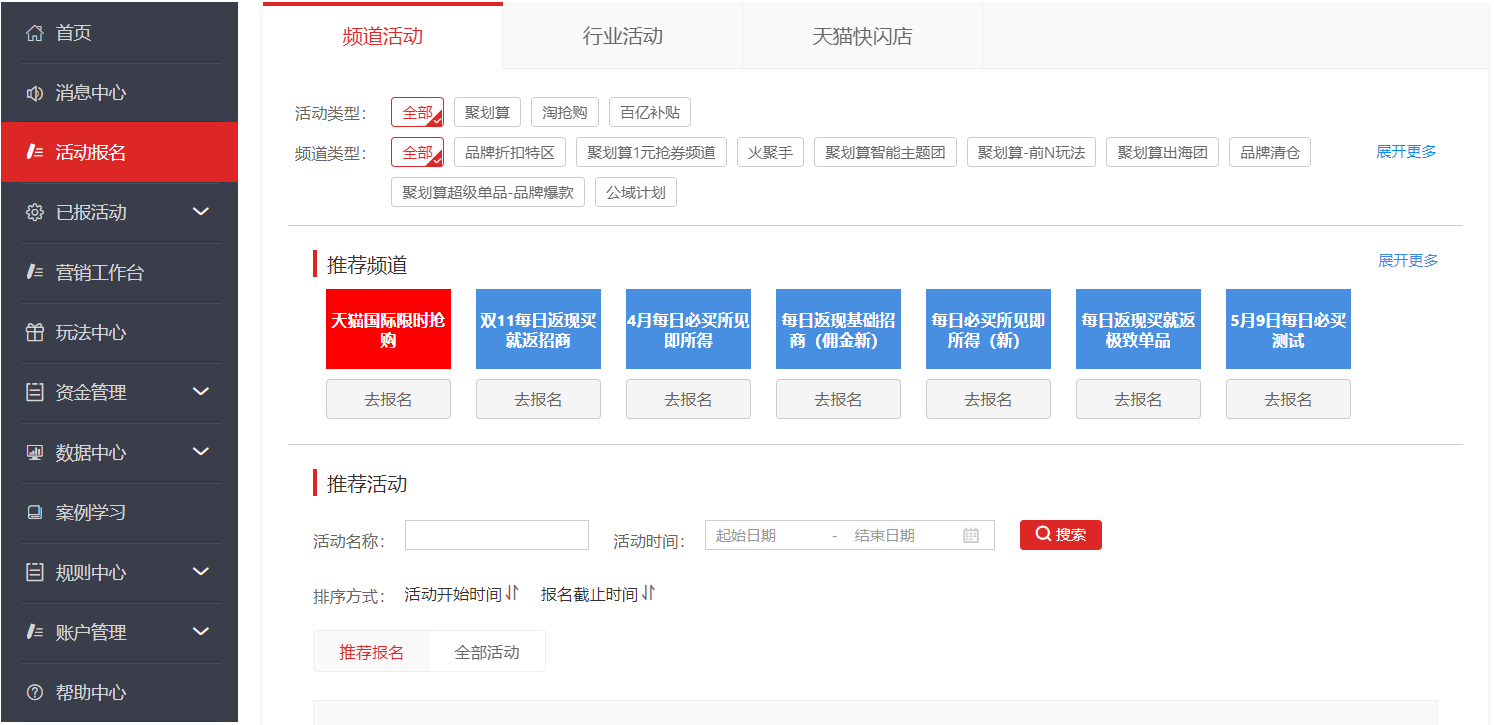Open the 天猫快闪店 tab
Image resolution: width=1494 pixels, height=725 pixels.
coord(861,34)
